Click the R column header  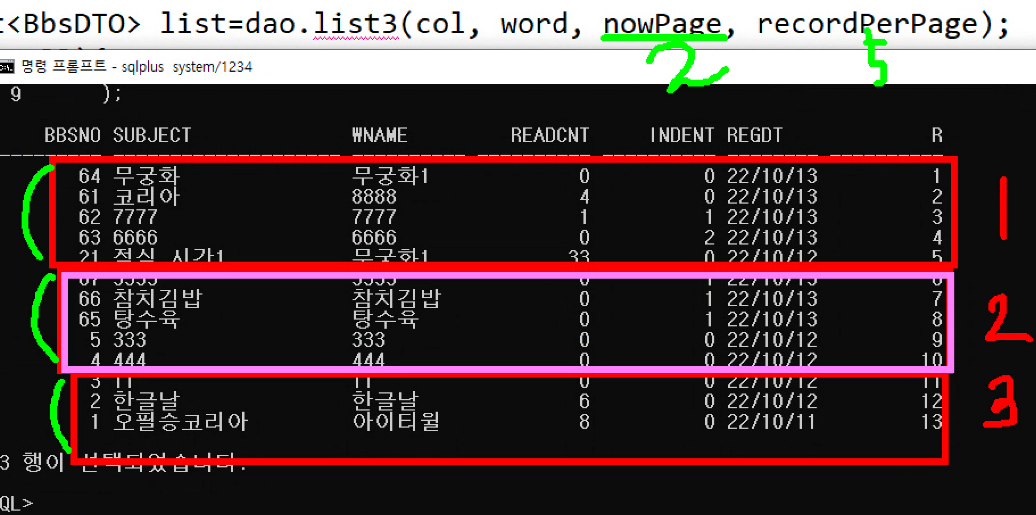point(937,135)
